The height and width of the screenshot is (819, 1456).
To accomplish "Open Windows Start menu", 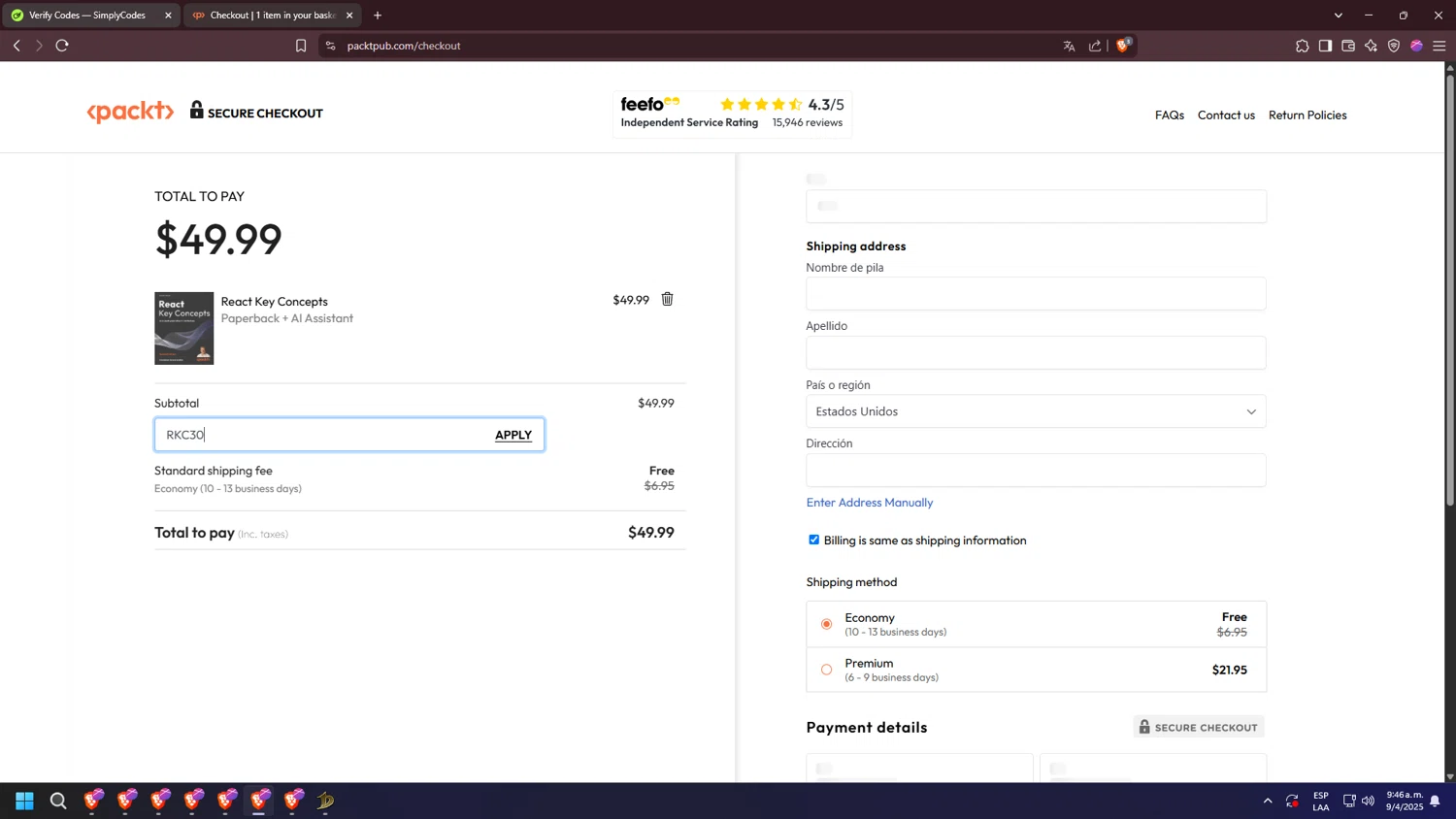I will tap(25, 801).
